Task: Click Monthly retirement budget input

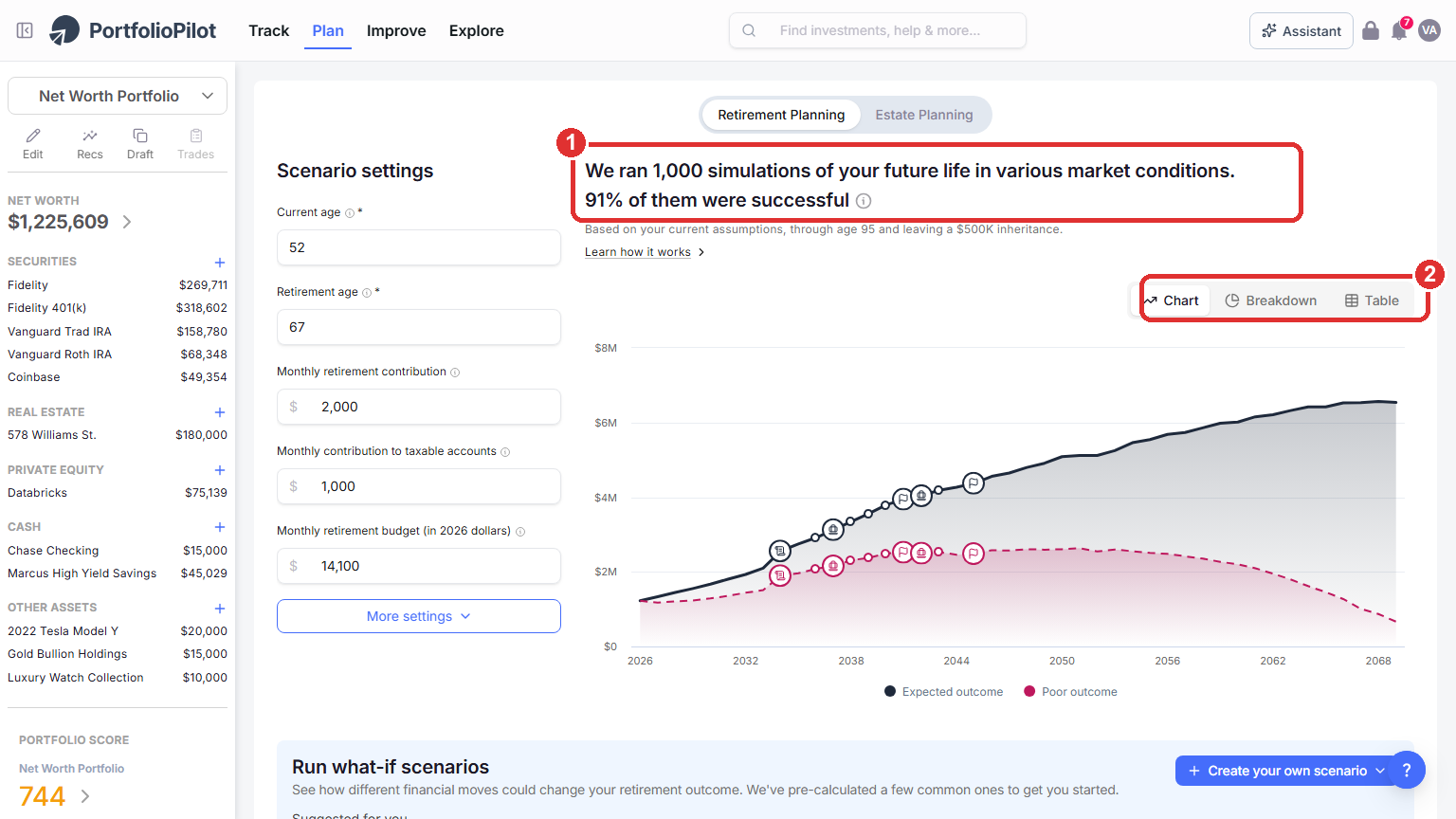Action: (x=419, y=566)
